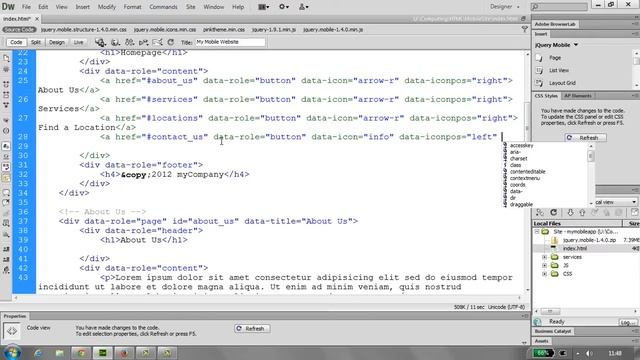Viewport: 640px width, 360px height.
Task: Select index.html in the Local Files list
Action: pyautogui.click(x=575, y=249)
